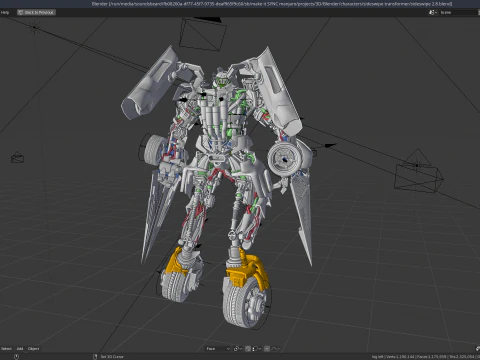Click the Blender window title text
This screenshot has width=480, height=360.
click(272, 4)
